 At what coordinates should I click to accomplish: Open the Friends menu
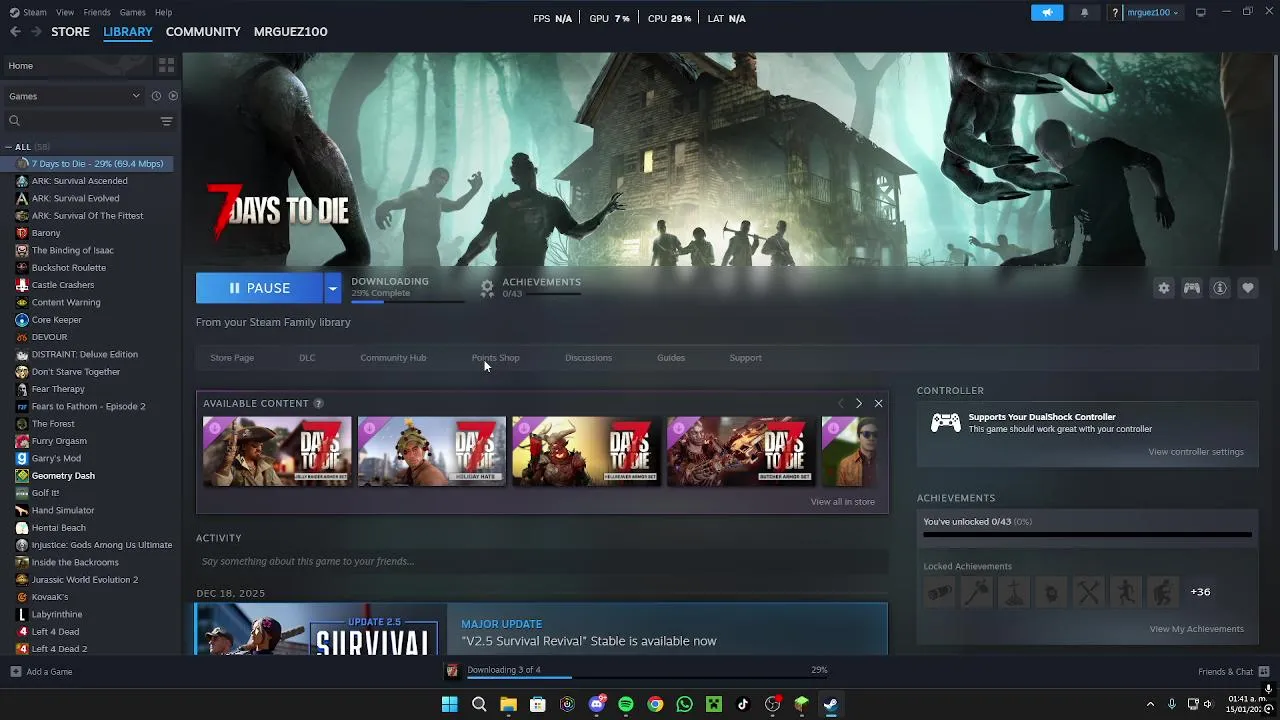pyautogui.click(x=97, y=12)
